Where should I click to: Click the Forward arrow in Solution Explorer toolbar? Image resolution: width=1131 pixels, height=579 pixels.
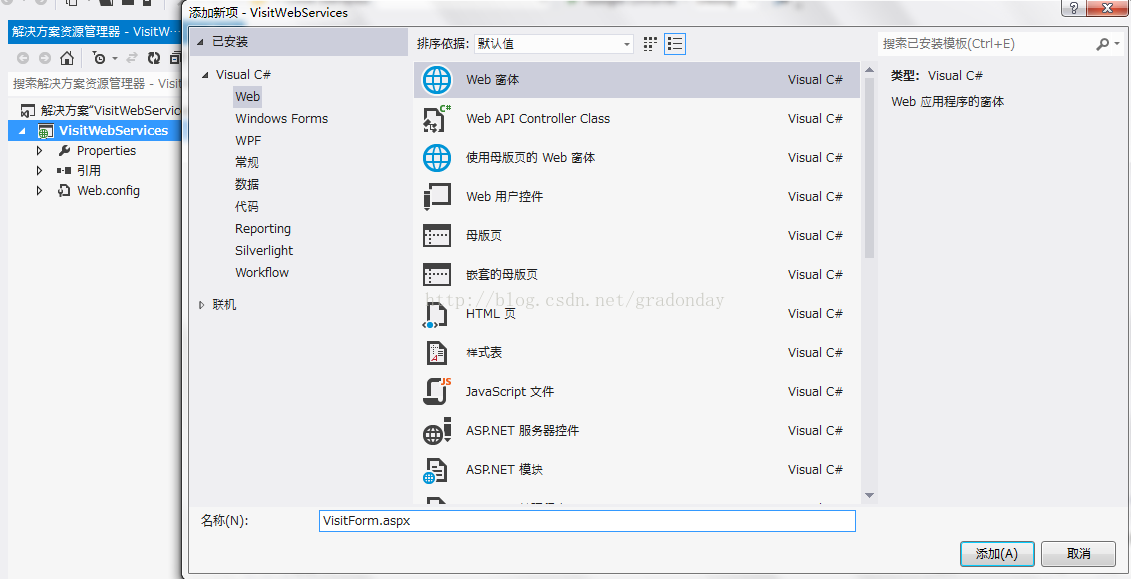(45, 58)
